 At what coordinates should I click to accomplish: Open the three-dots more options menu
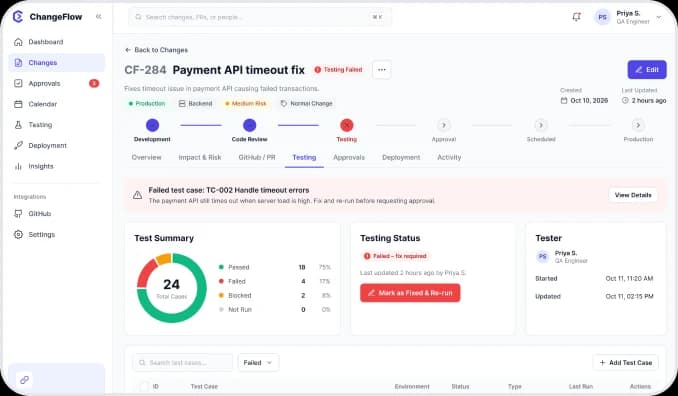click(381, 70)
